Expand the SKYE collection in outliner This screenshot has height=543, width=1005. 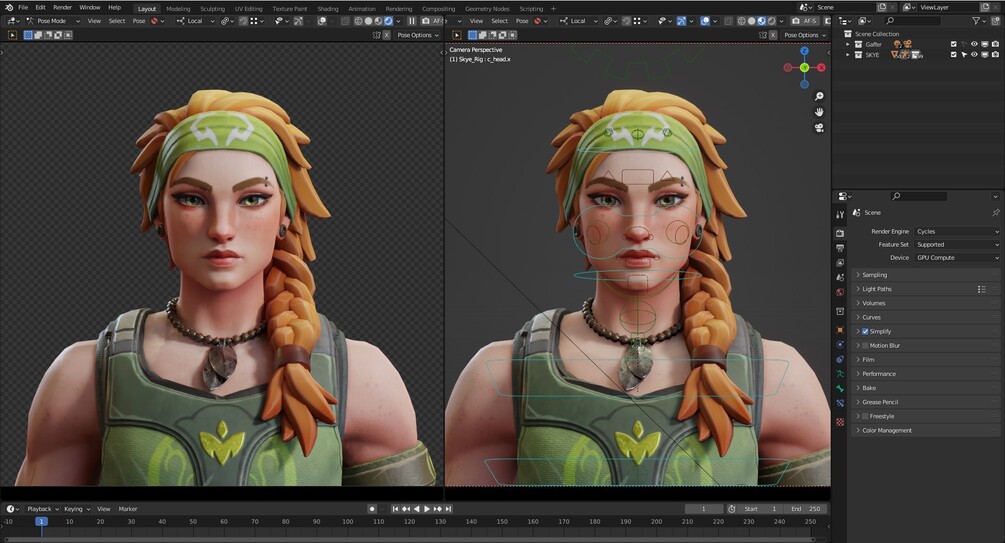[848, 55]
